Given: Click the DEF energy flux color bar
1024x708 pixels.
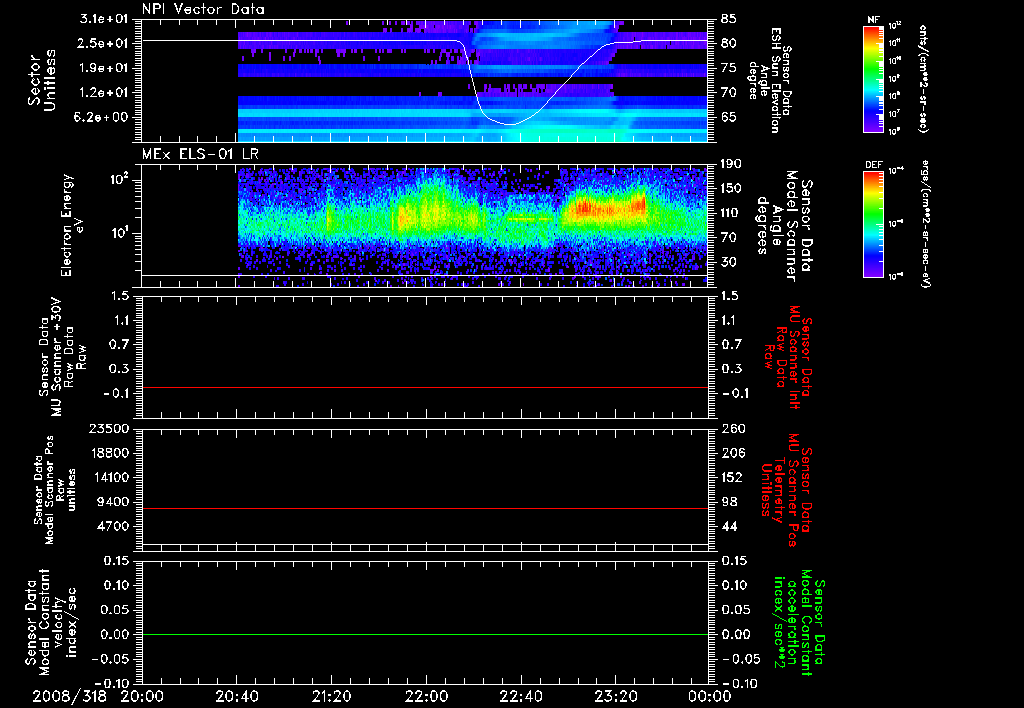Looking at the screenshot, I should point(874,223).
